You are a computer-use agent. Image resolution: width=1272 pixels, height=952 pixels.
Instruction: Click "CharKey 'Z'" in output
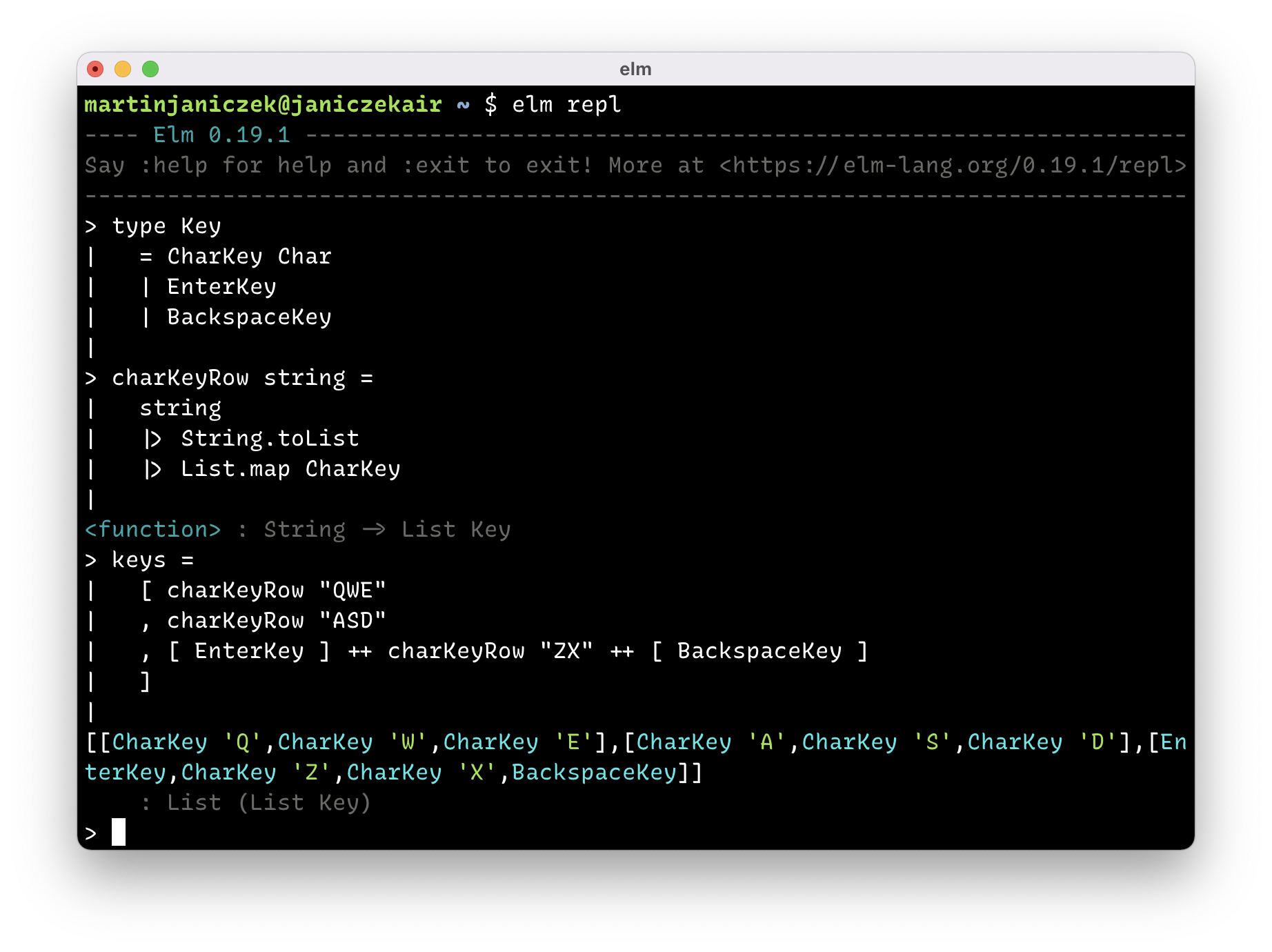tap(256, 773)
